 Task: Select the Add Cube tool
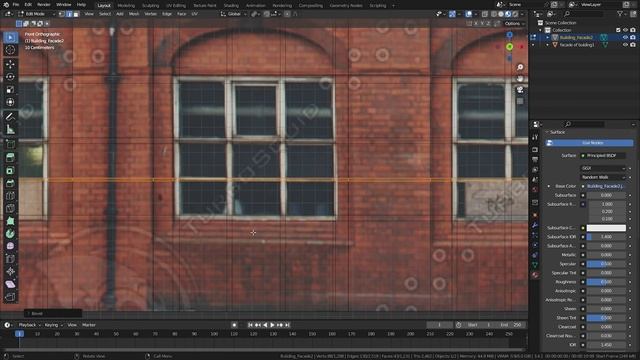pos(10,144)
